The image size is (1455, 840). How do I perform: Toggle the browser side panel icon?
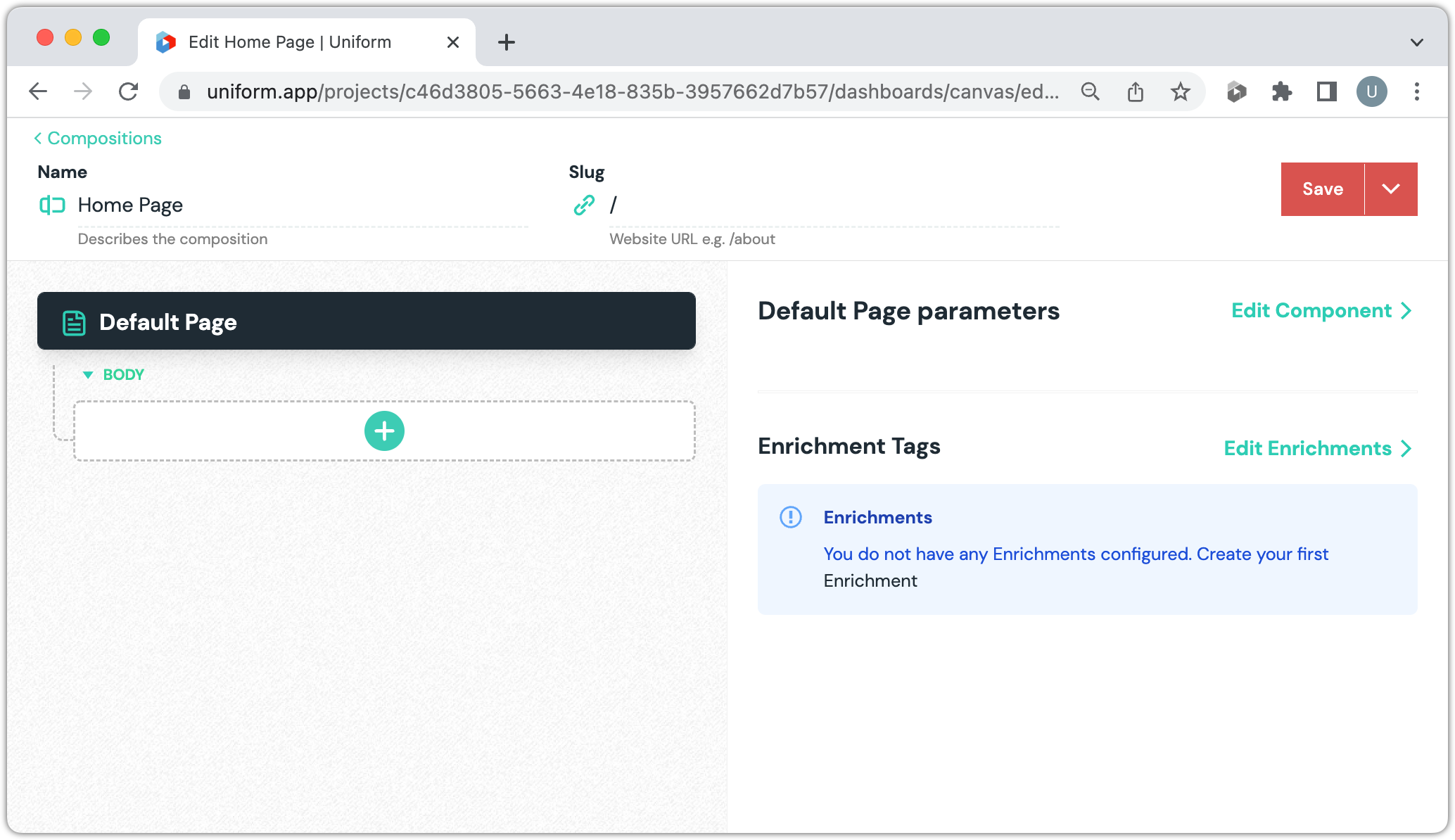(x=1326, y=91)
